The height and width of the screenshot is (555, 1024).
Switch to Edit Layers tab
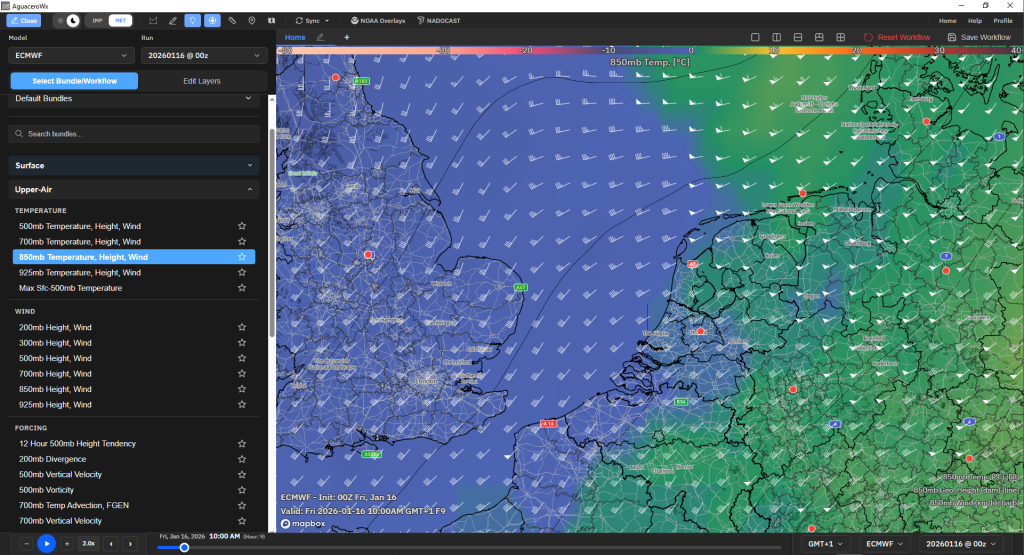[x=202, y=81]
